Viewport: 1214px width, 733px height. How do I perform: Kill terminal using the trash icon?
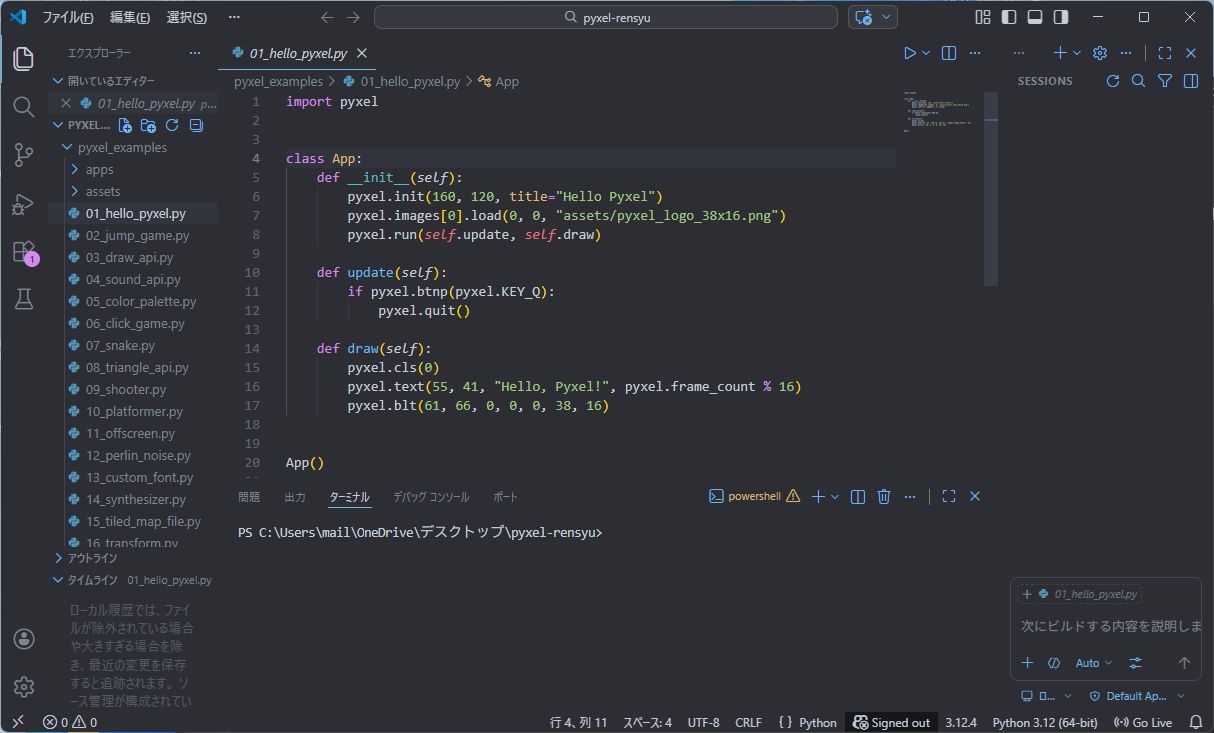pyautogui.click(x=884, y=497)
